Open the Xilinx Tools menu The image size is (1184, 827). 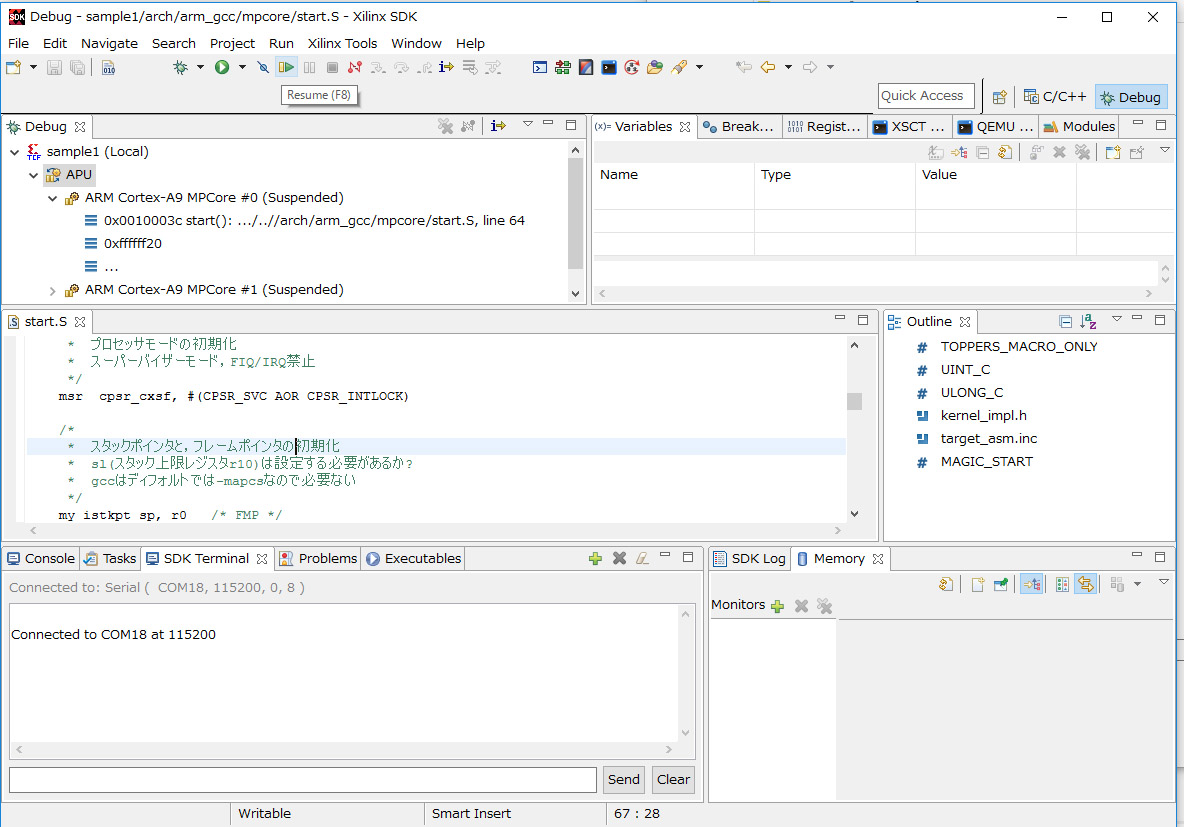[x=342, y=43]
